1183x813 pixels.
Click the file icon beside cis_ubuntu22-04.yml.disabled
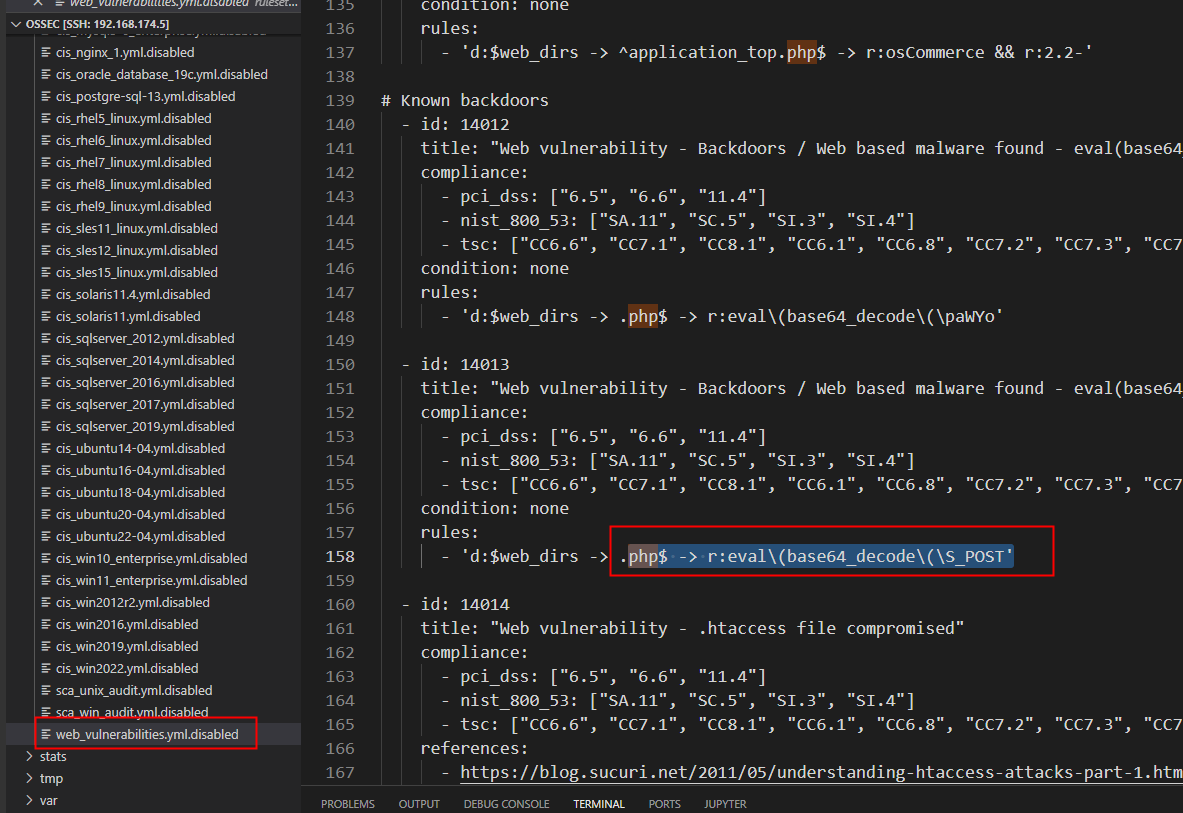[46, 536]
